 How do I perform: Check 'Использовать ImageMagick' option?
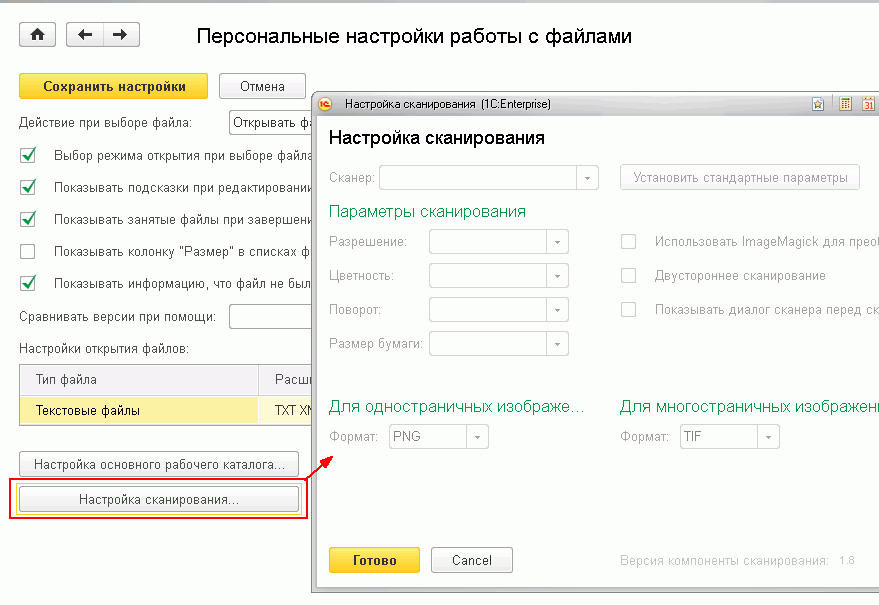pyautogui.click(x=628, y=241)
